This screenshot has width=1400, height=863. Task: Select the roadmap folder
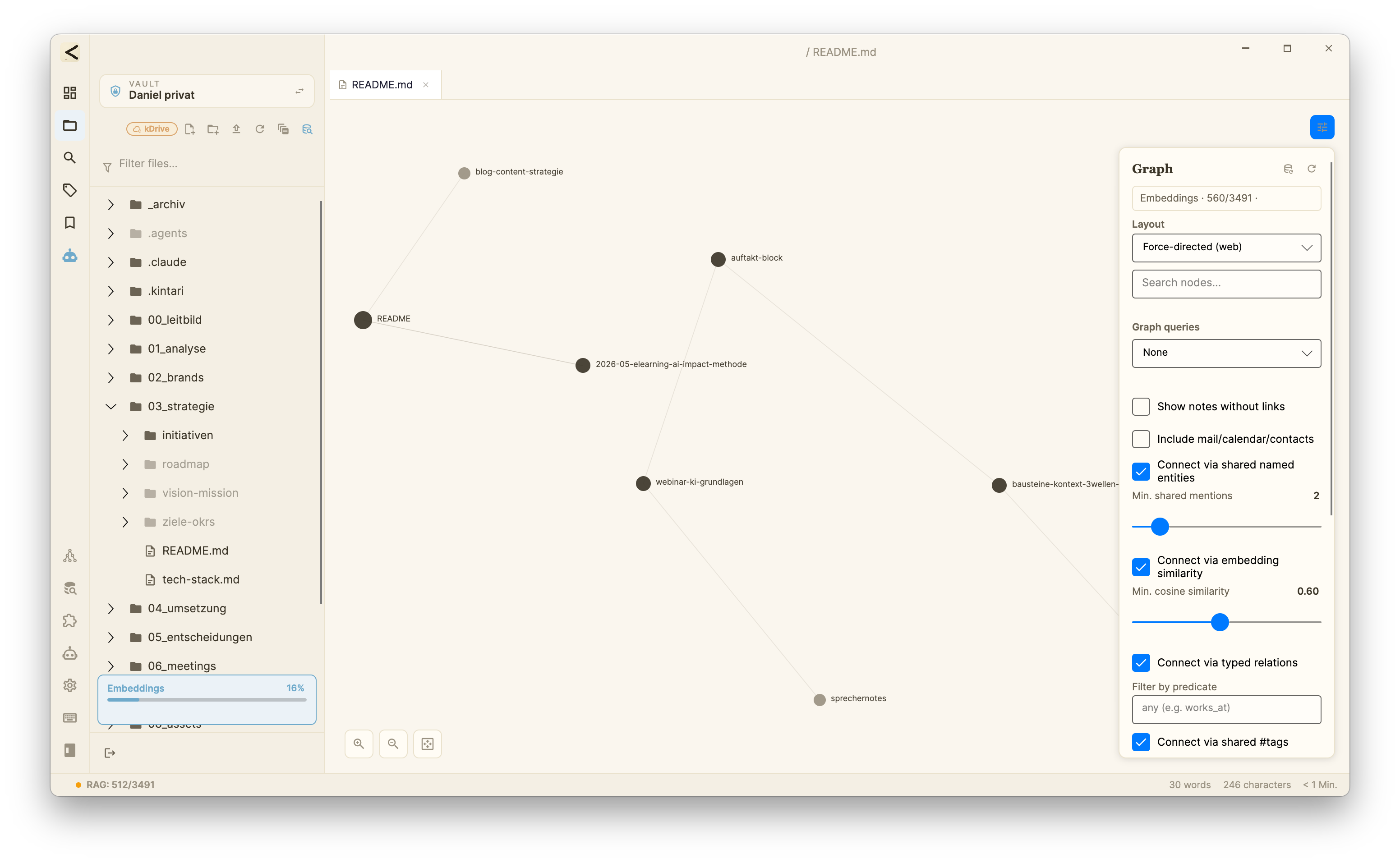pos(185,464)
